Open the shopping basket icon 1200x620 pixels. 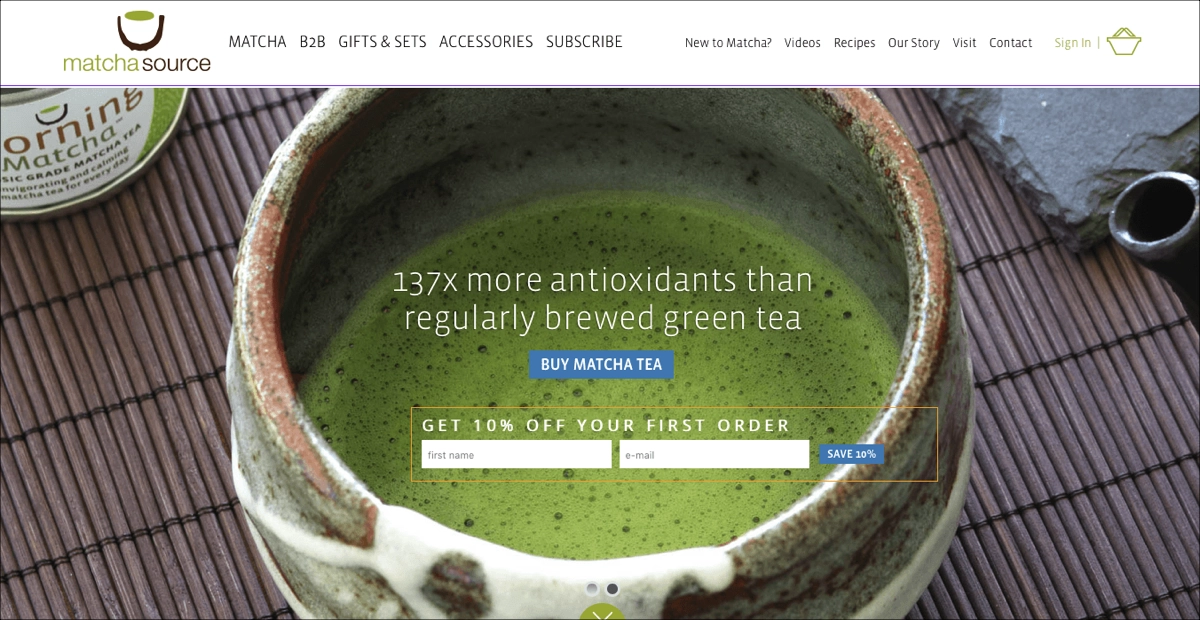tap(1124, 41)
